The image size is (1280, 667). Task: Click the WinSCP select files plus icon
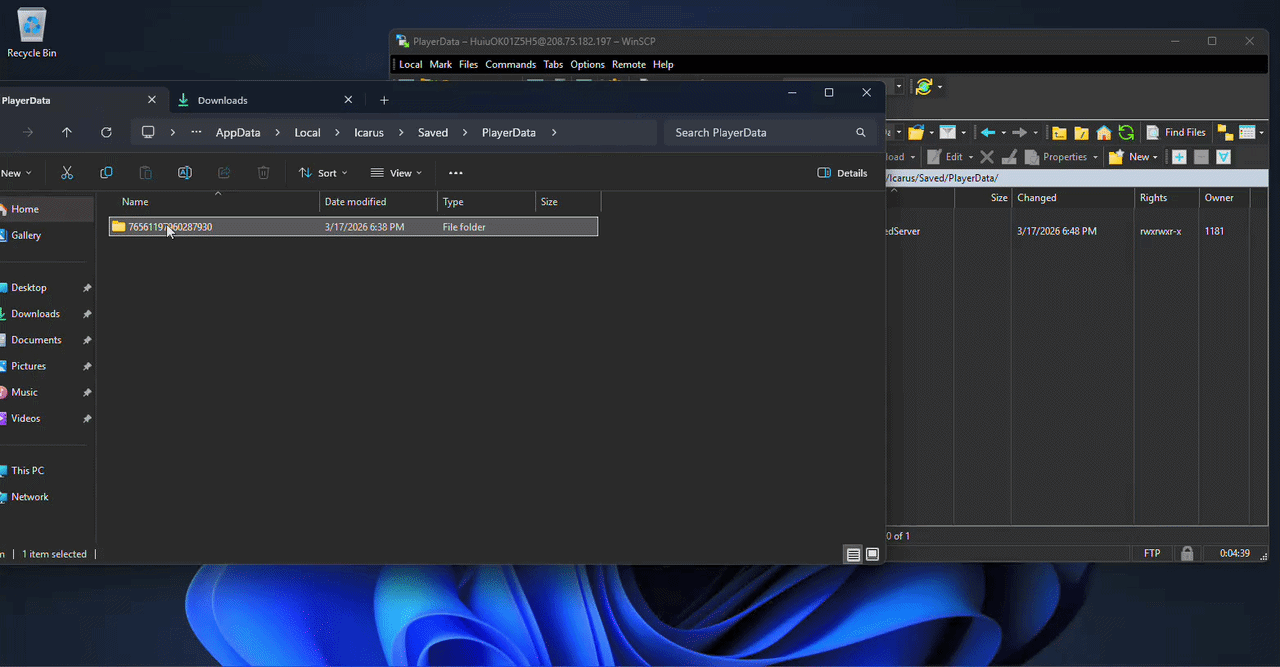pyautogui.click(x=1179, y=157)
